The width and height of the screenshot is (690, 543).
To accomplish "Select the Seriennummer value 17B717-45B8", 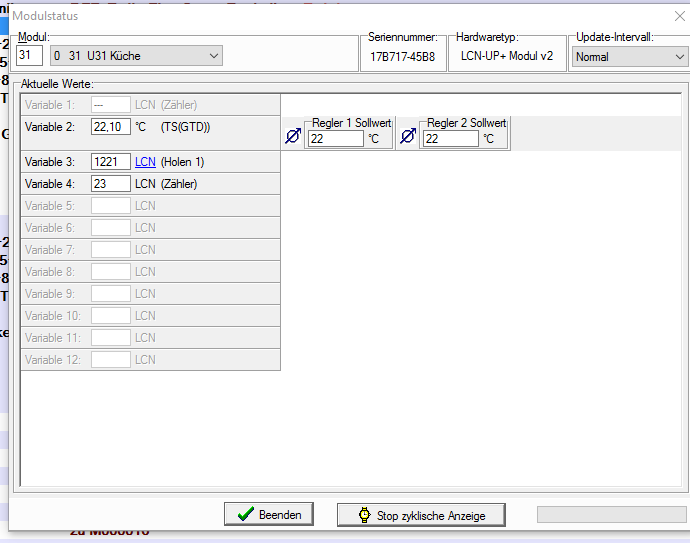I will point(402,57).
